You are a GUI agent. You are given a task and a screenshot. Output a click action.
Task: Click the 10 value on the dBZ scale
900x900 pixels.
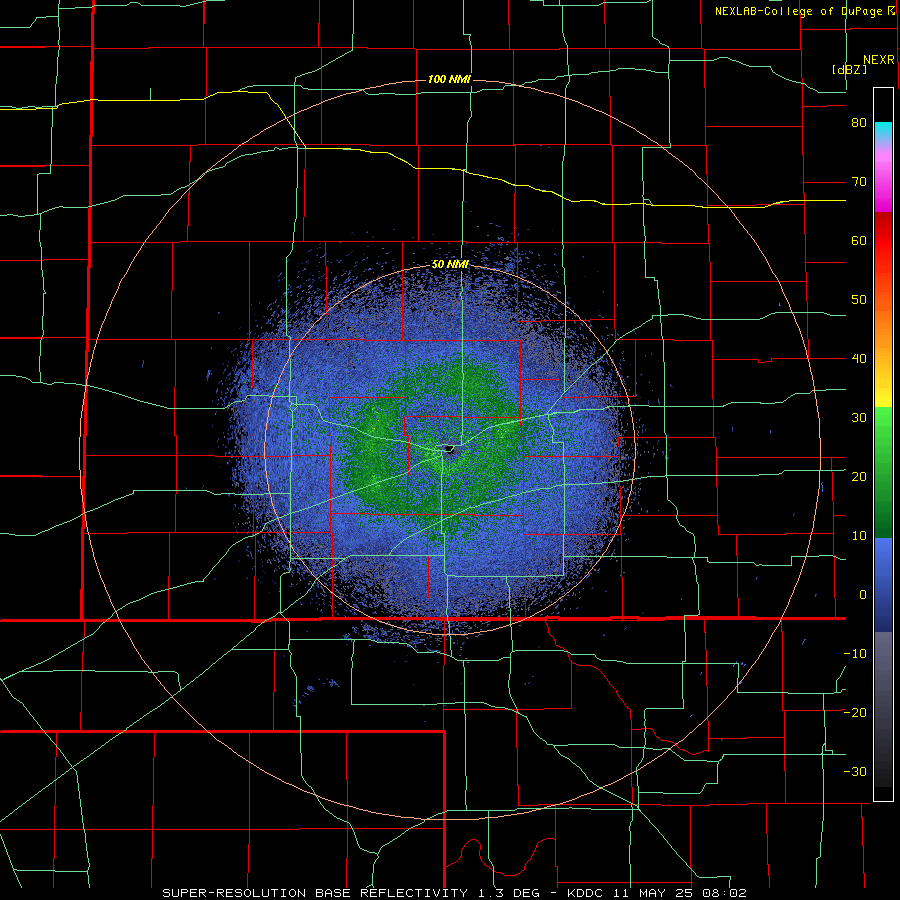[x=859, y=536]
